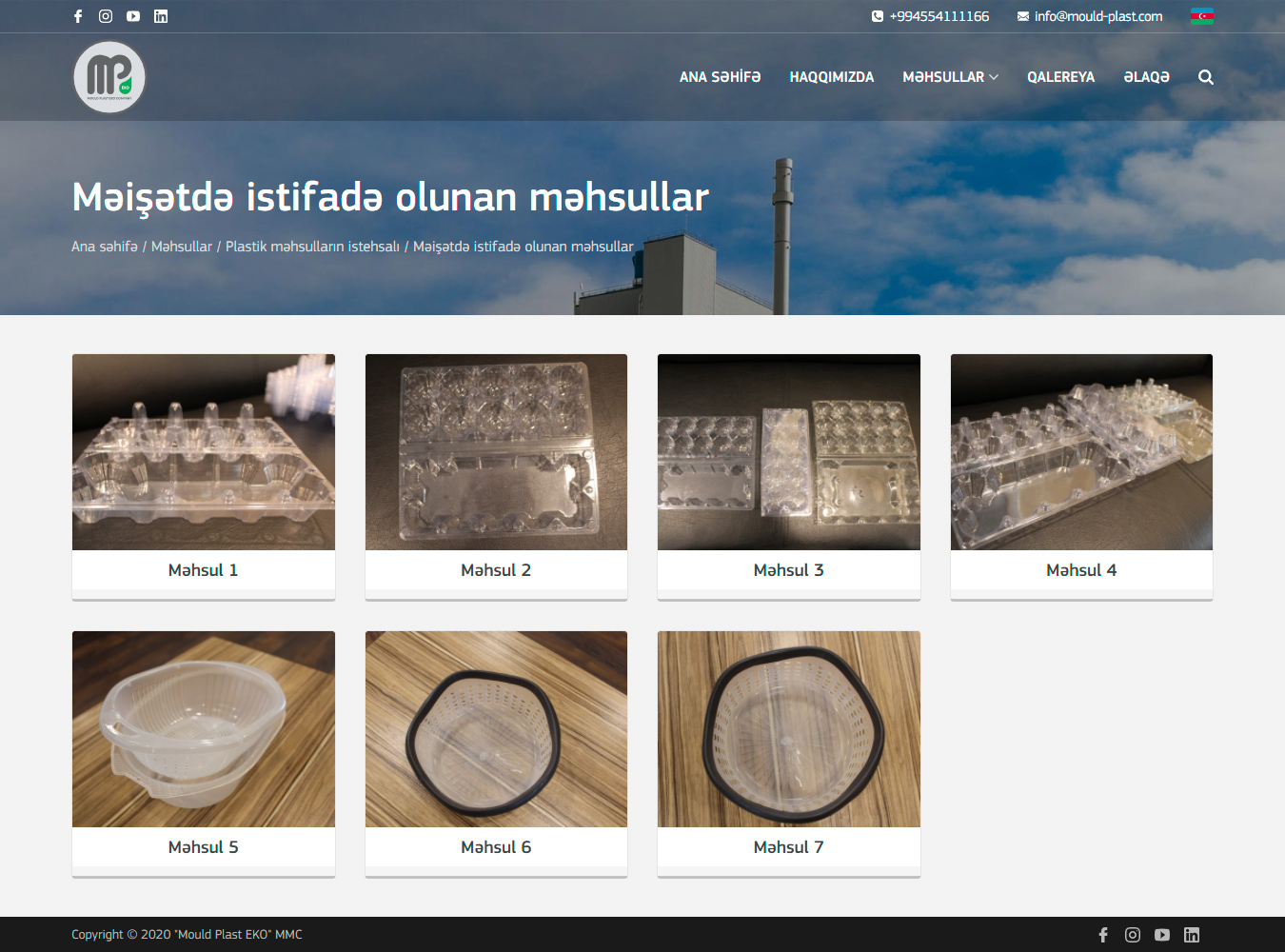Open the Məhsul 3 product thumbnail
The height and width of the screenshot is (952, 1285).
(x=788, y=452)
